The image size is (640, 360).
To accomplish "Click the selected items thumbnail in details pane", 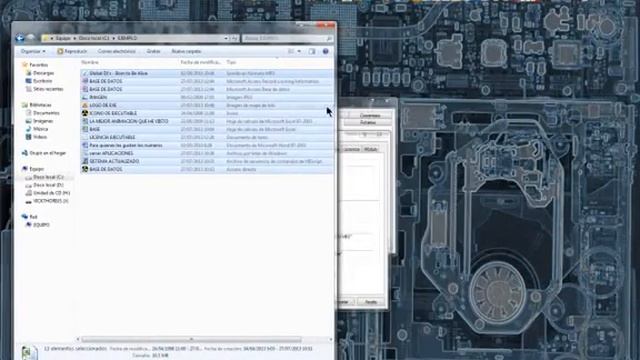I will tap(29, 352).
